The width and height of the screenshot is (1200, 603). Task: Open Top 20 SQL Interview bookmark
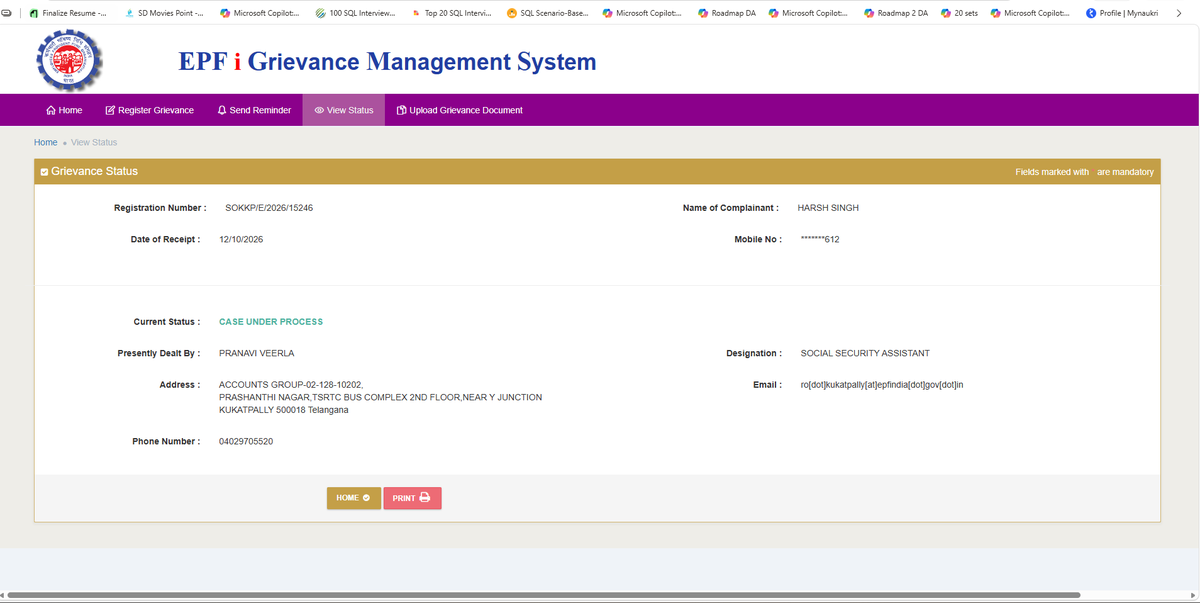pyautogui.click(x=450, y=13)
